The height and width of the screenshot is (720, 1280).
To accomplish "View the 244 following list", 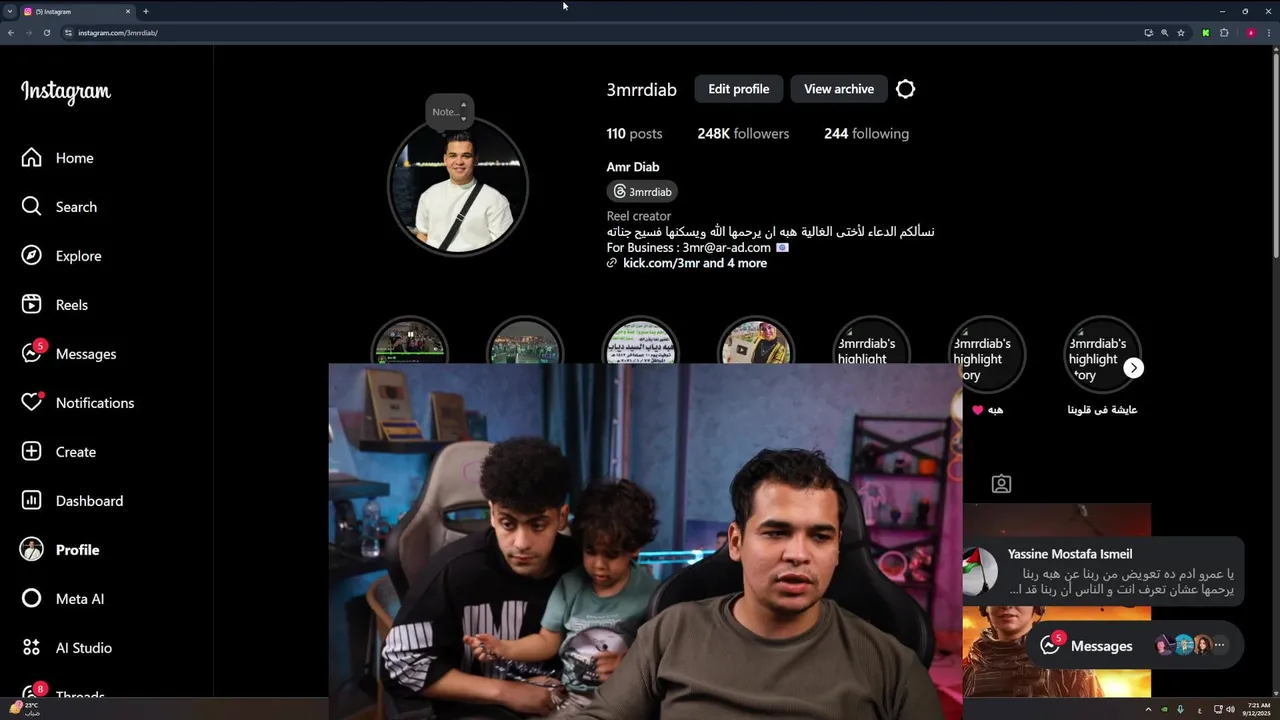I will coord(866,134).
